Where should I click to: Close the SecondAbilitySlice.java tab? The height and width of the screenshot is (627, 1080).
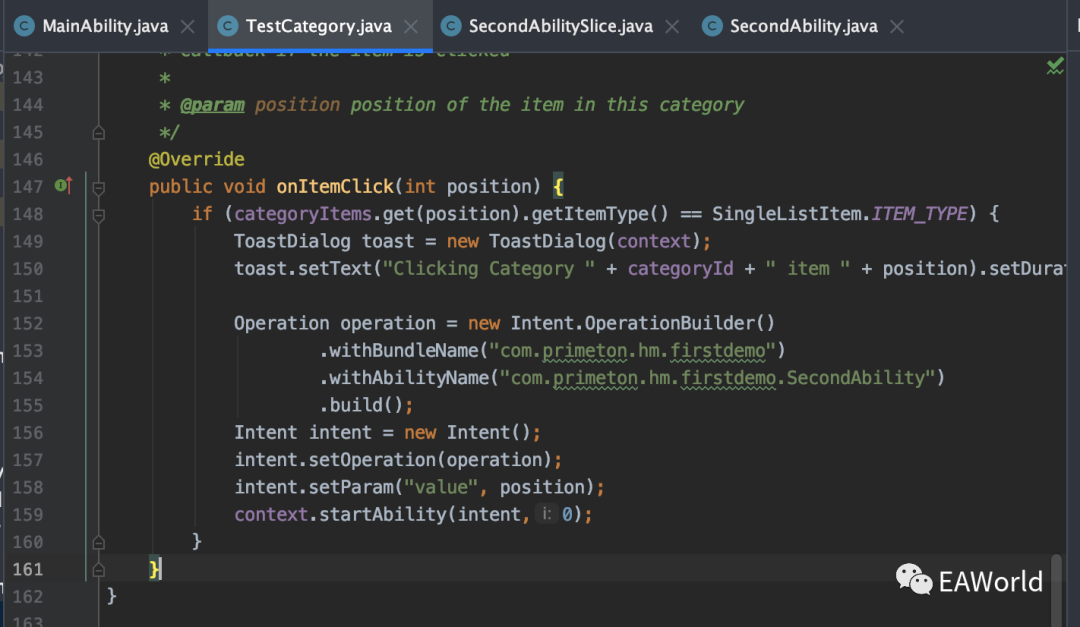point(672,27)
